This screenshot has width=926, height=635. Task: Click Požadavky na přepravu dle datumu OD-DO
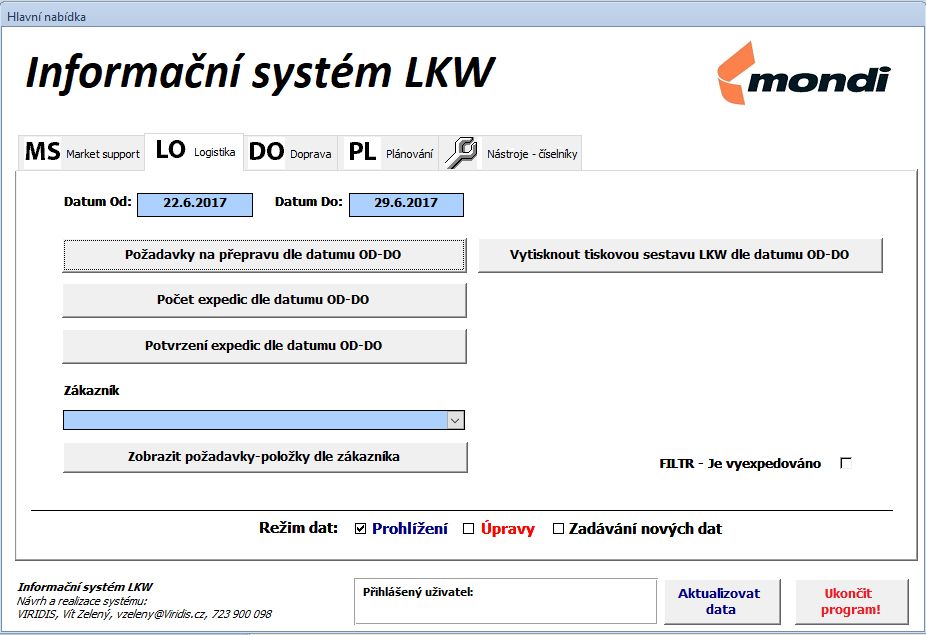click(264, 255)
